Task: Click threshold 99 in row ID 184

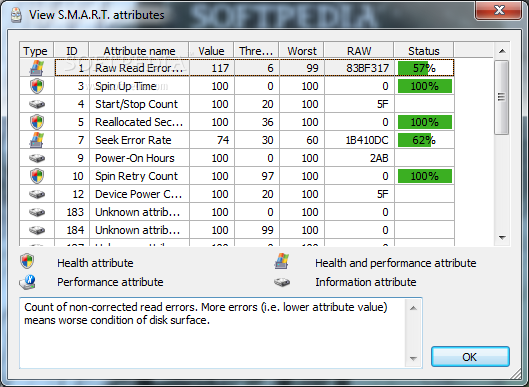Action: tap(268, 230)
